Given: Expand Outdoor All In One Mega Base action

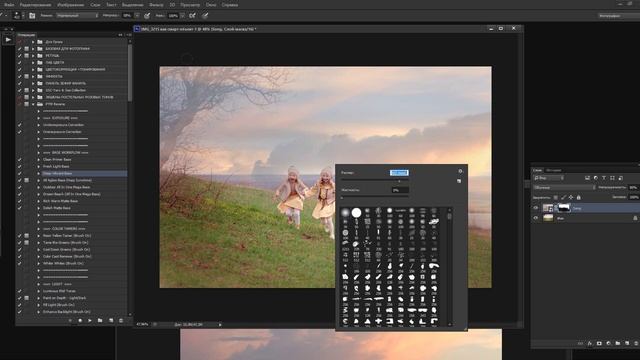Looking at the screenshot, I should tap(39, 187).
